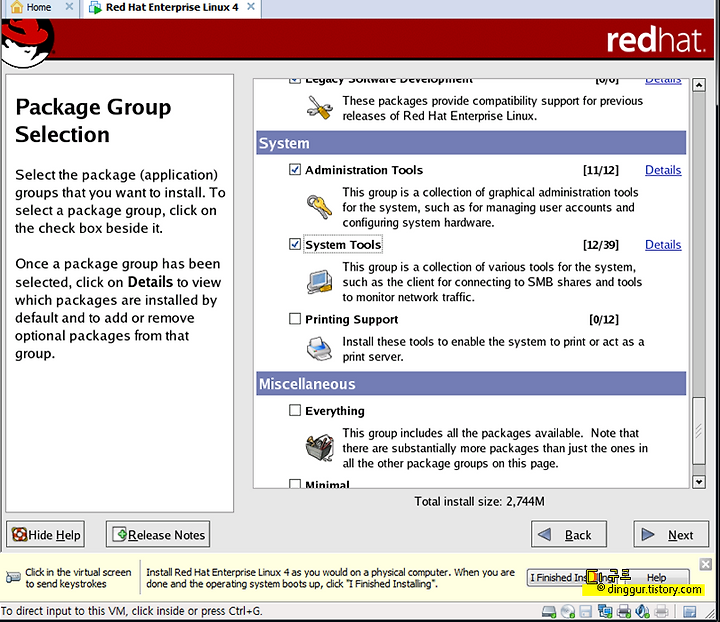
Task: Click the Package Group Selection heading
Action: 93,120
